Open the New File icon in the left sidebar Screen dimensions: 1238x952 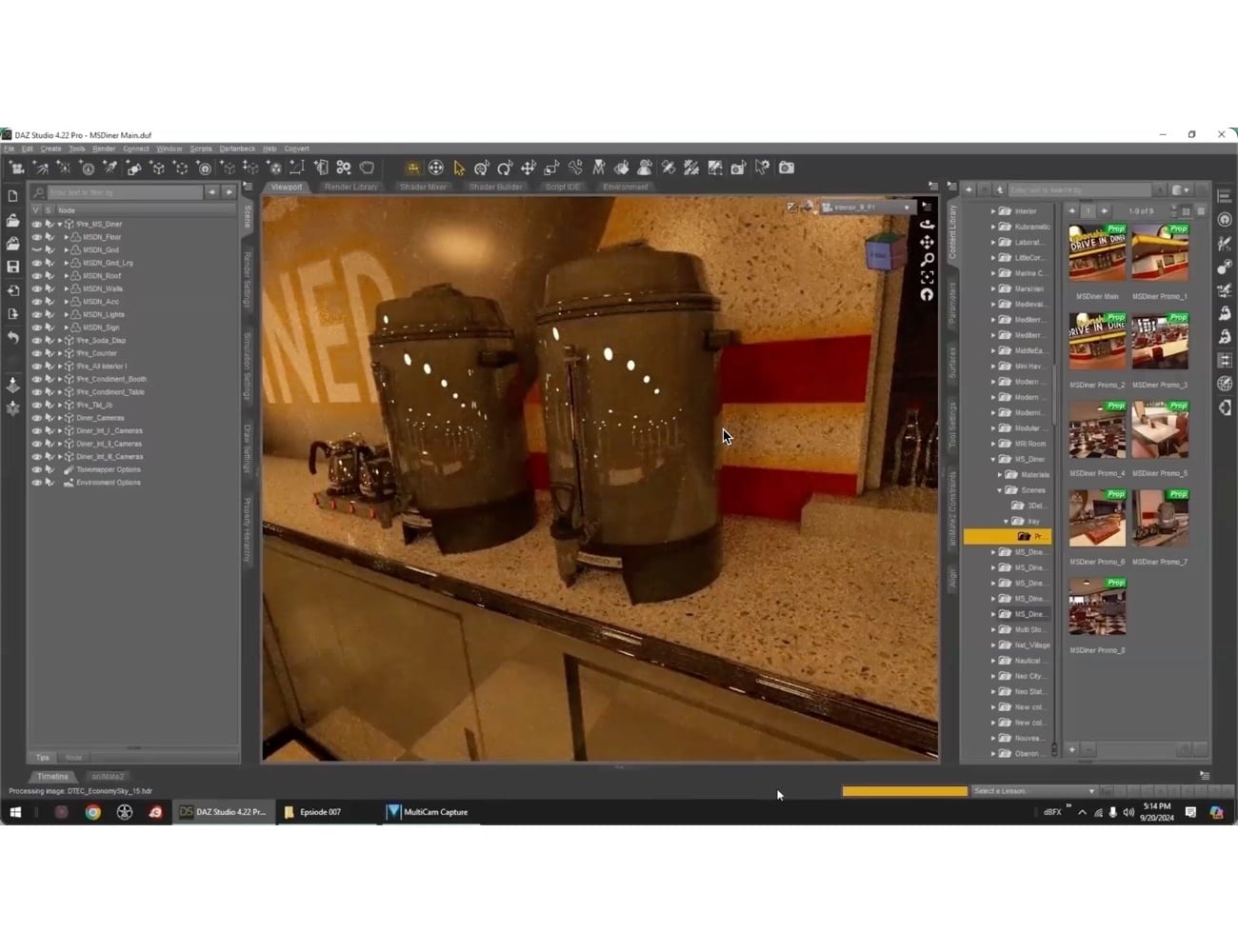pyautogui.click(x=13, y=195)
